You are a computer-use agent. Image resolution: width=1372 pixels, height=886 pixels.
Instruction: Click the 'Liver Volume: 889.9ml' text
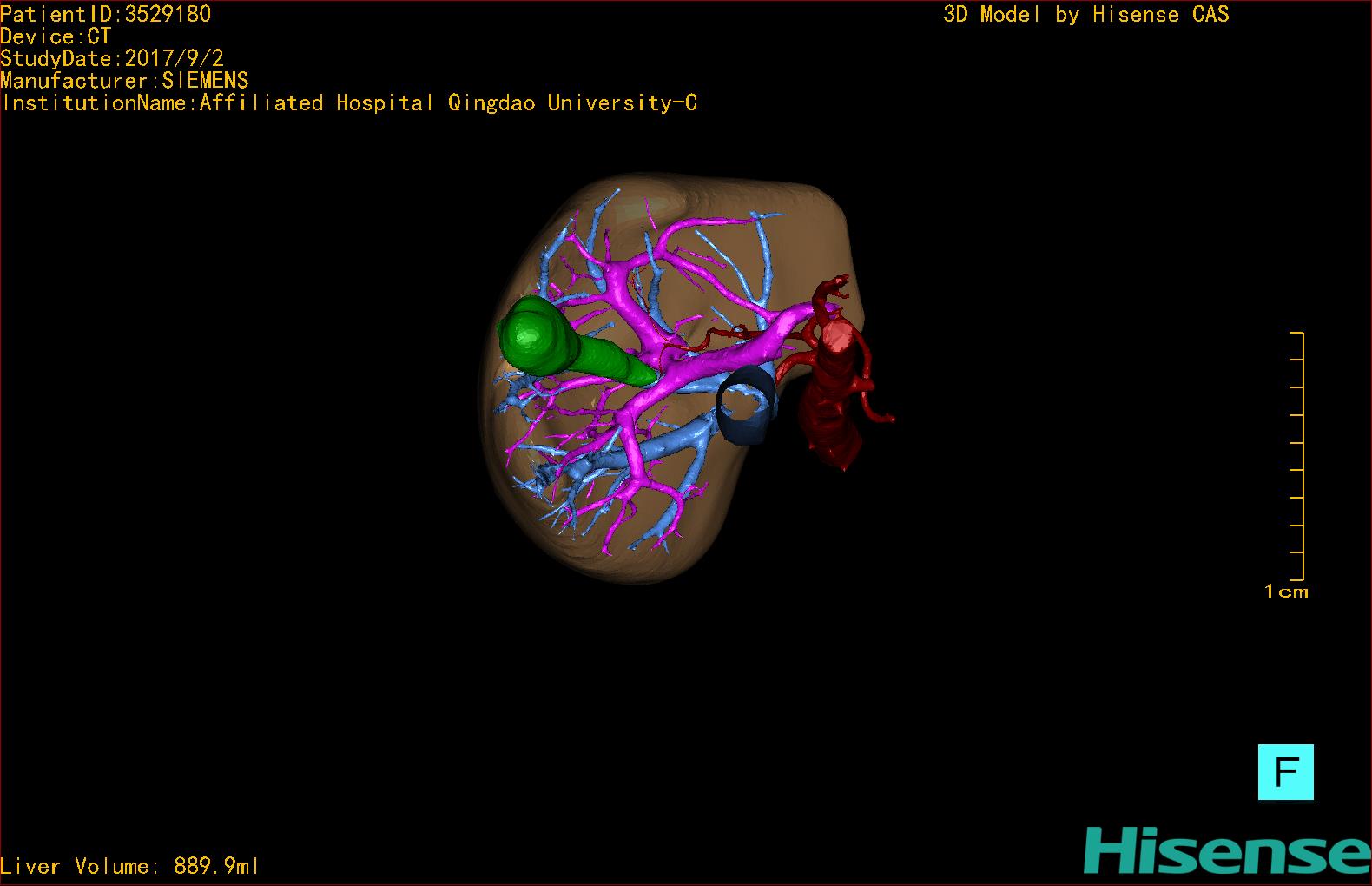[x=129, y=866]
